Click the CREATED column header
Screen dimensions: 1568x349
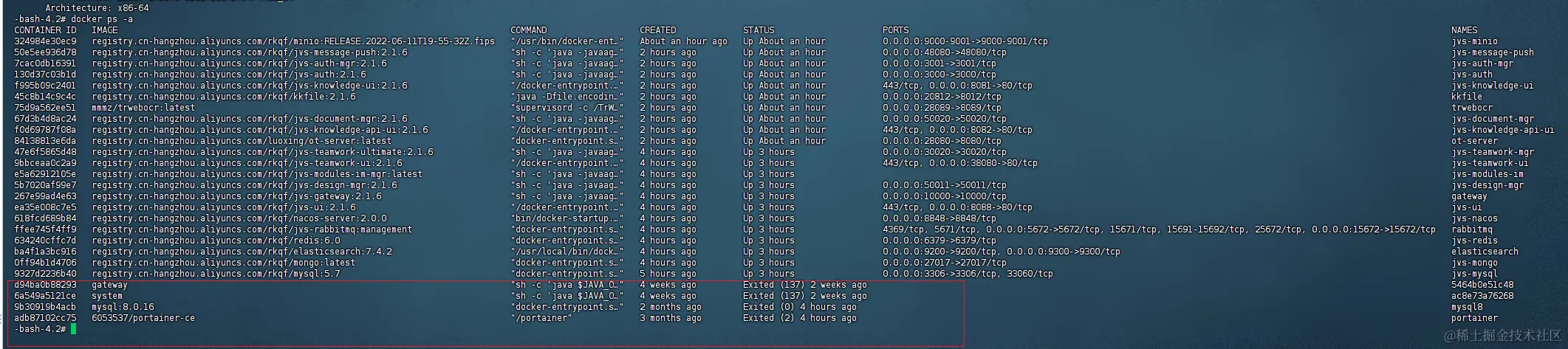658,30
